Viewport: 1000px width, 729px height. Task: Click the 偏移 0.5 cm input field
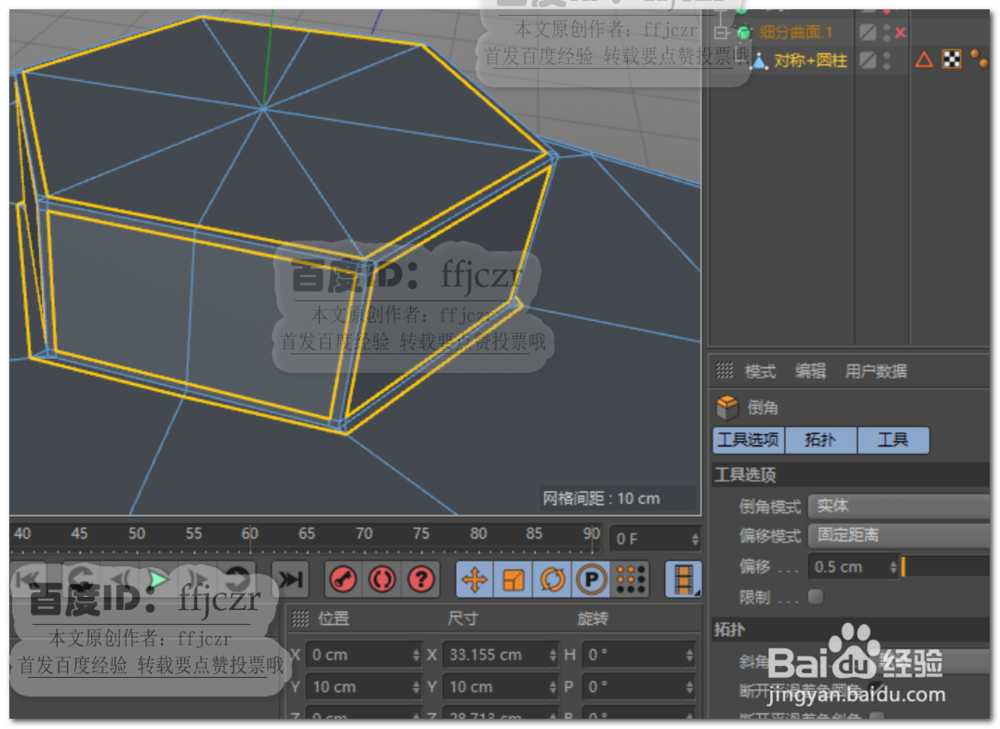853,566
